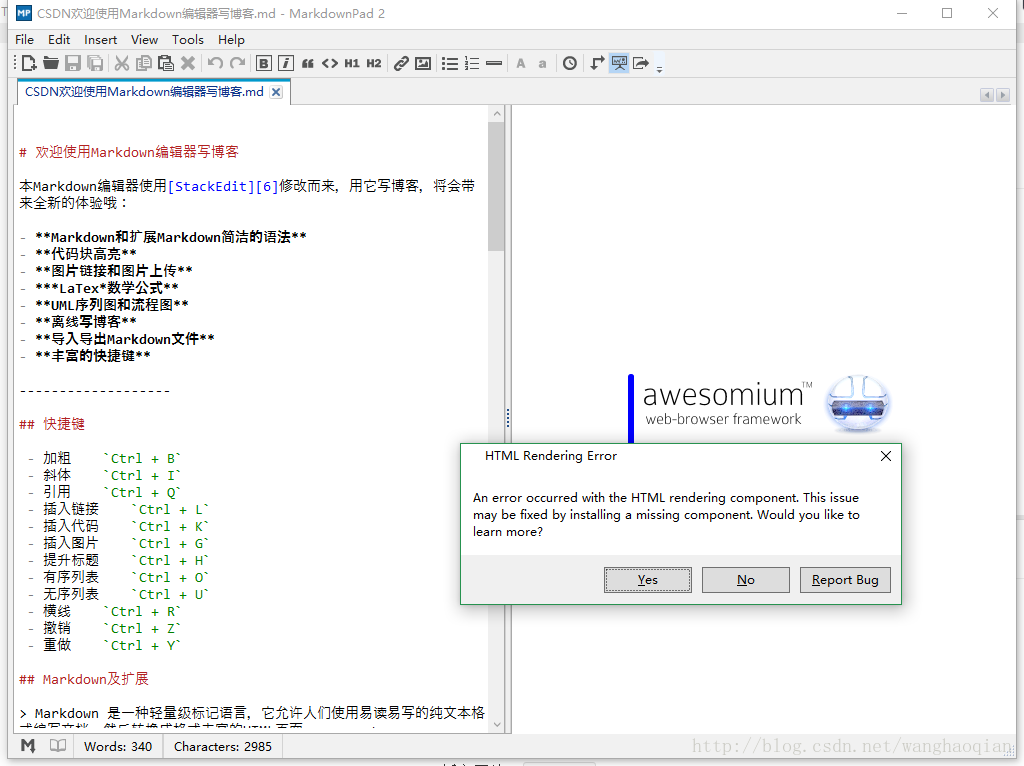Screen dimensions: 1024x766
Task: Apply italic formatting
Action: [x=285, y=63]
